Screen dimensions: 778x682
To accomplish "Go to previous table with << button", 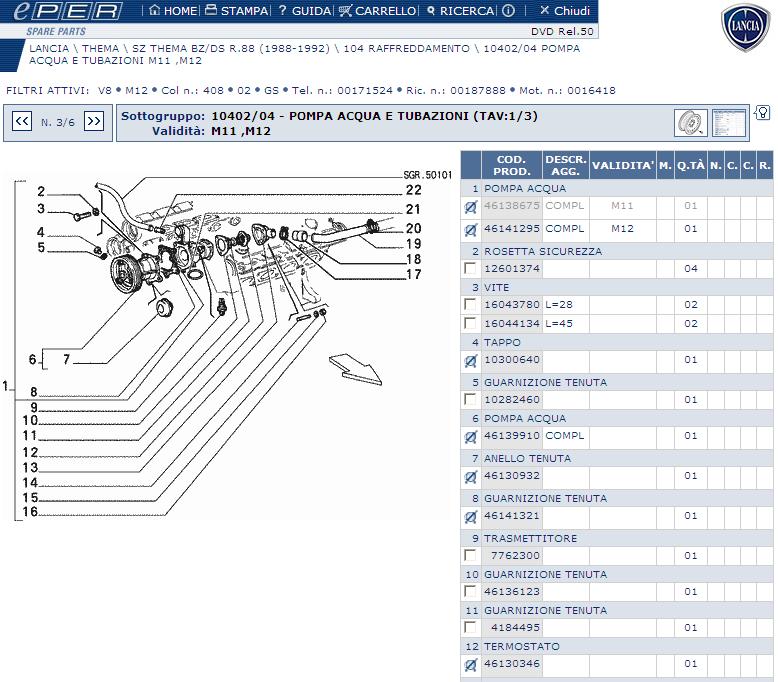I will click(22, 121).
